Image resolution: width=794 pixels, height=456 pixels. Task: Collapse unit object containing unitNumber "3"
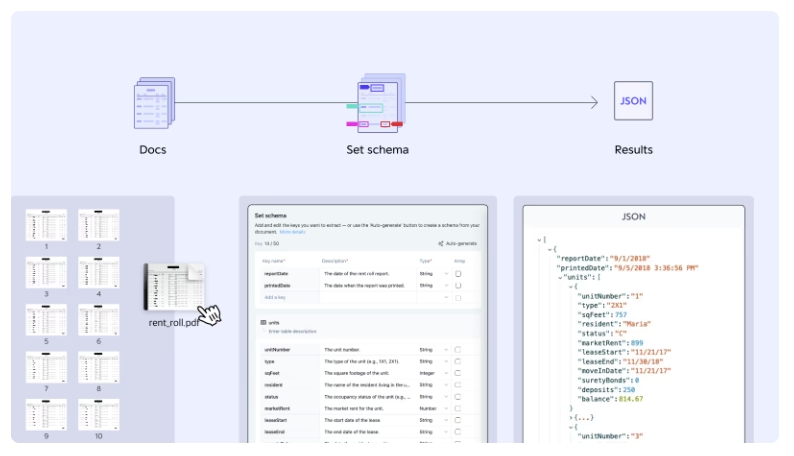click(x=571, y=427)
